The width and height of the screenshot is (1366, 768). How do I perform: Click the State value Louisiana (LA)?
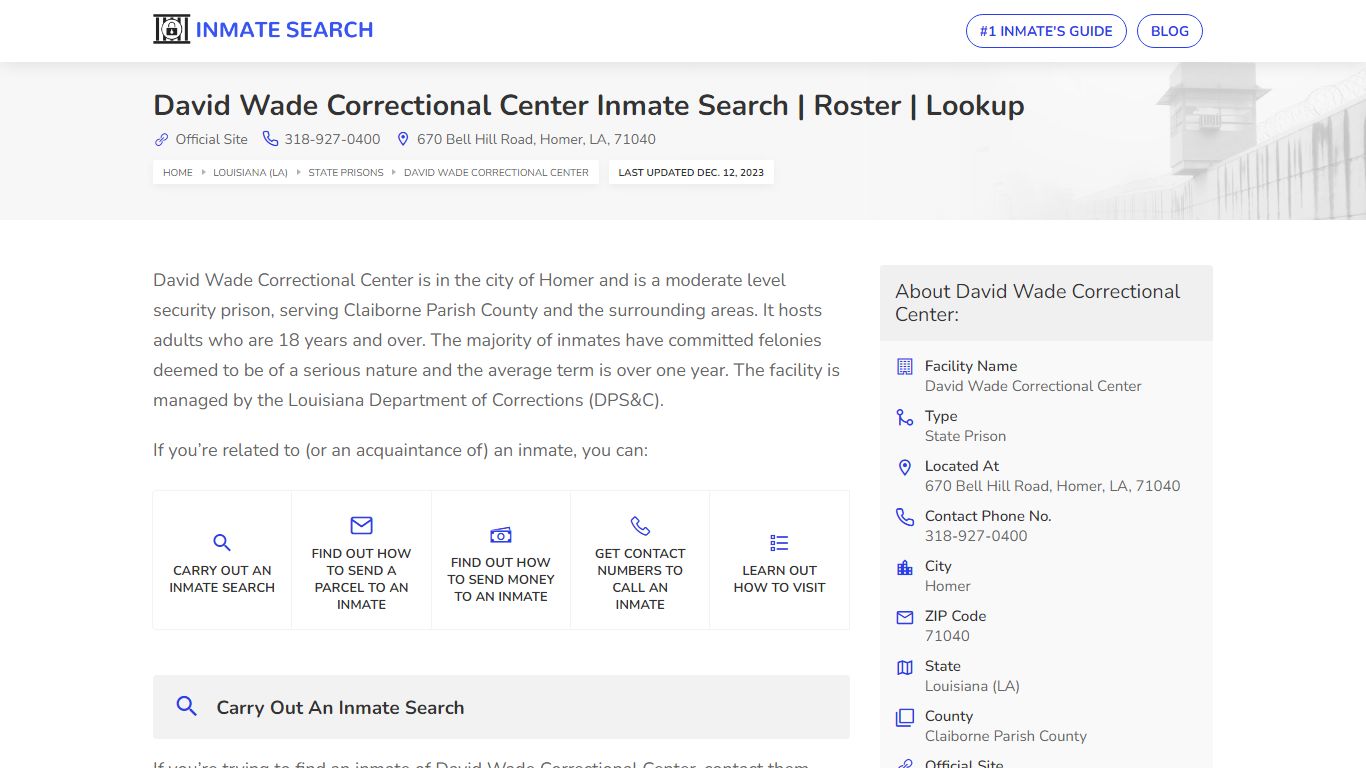point(972,686)
